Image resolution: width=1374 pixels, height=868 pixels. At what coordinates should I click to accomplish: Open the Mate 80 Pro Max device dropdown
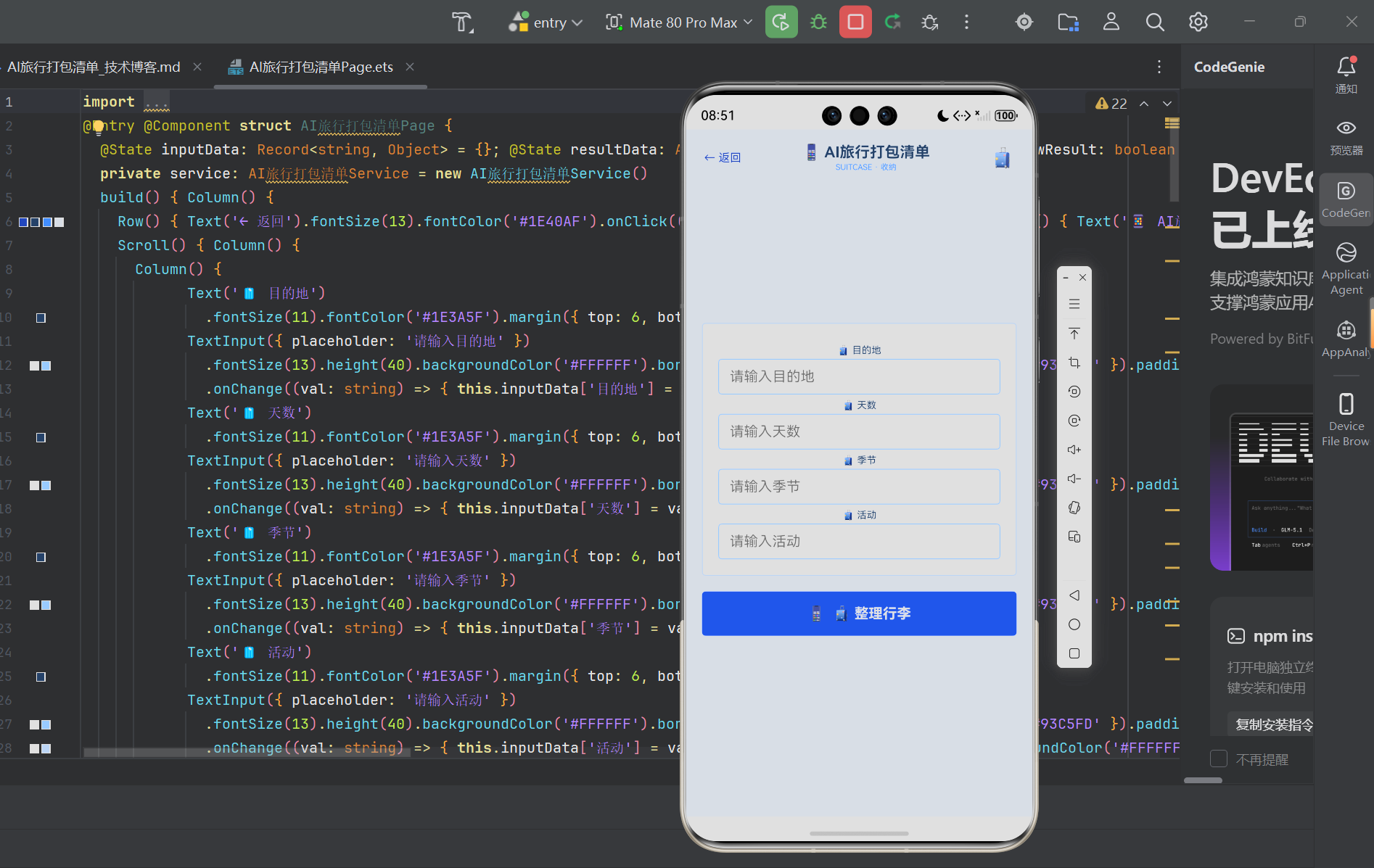click(x=679, y=22)
